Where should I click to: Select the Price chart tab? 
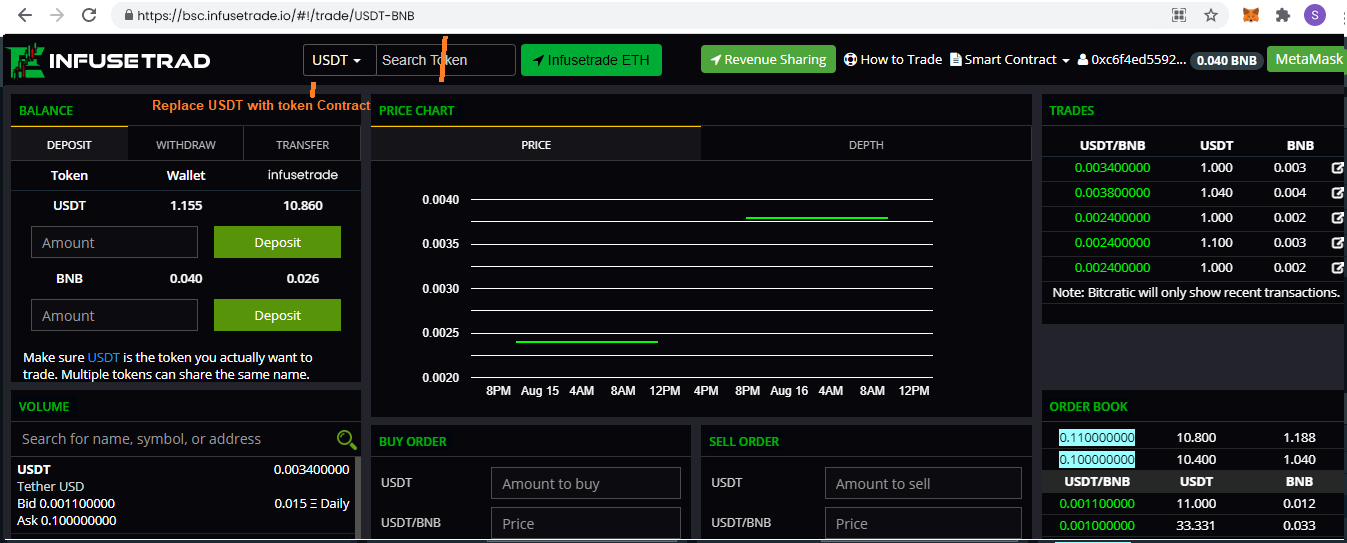(x=536, y=145)
